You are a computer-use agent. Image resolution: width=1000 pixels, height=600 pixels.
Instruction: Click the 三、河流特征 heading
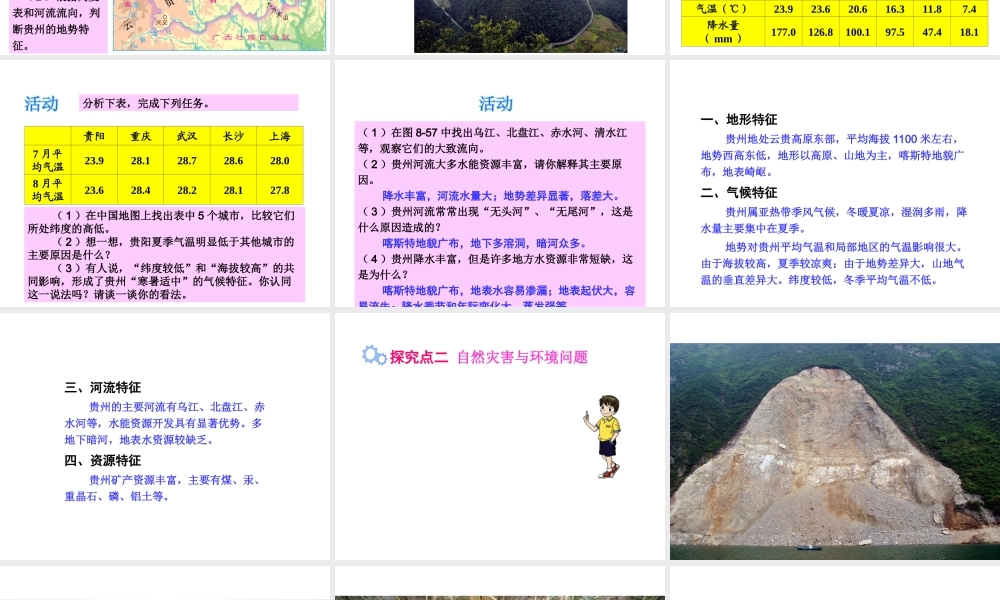click(x=103, y=387)
